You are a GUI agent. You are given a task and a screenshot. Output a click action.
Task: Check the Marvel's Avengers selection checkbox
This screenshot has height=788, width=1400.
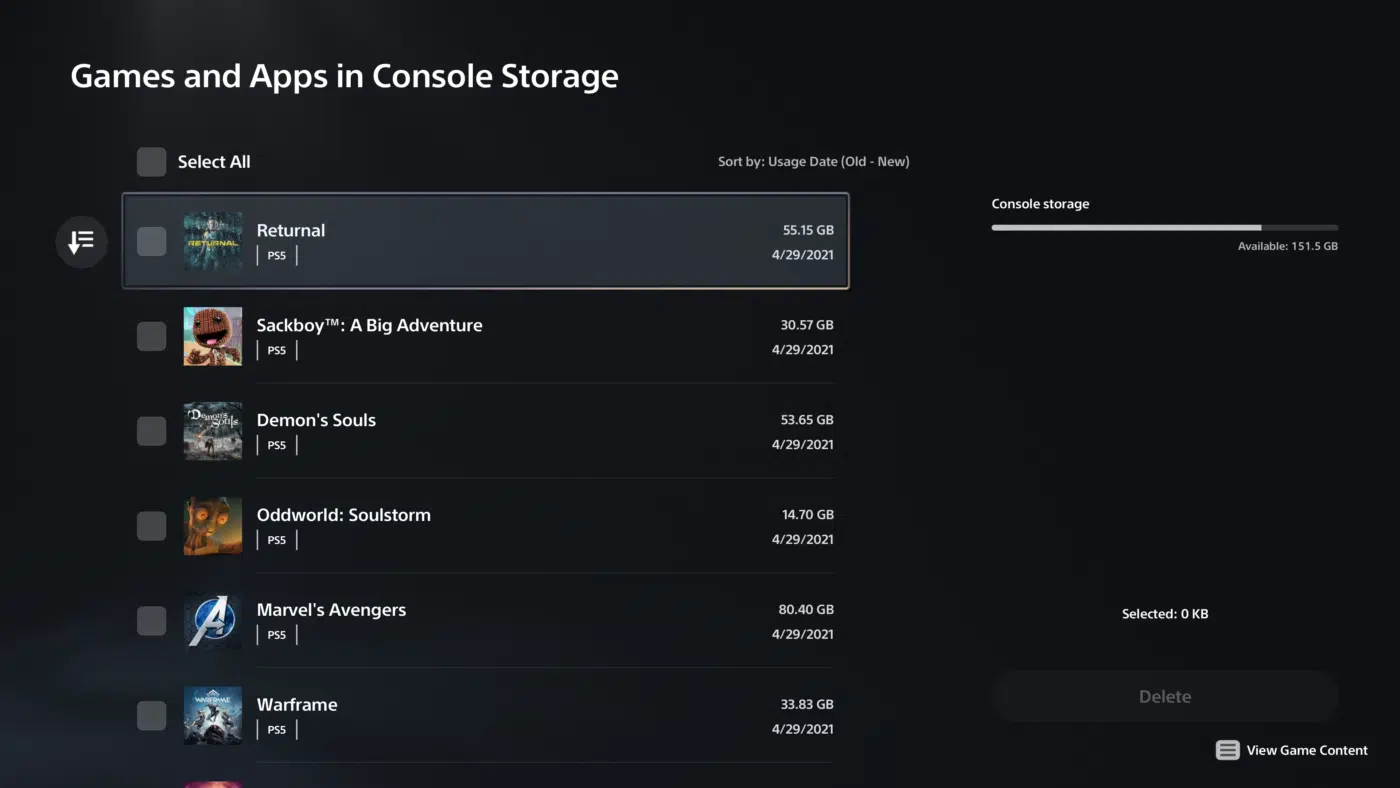click(151, 620)
